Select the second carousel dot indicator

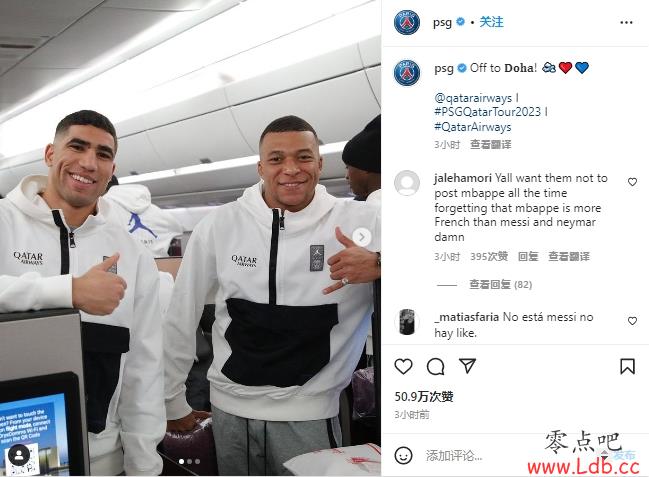190,461
